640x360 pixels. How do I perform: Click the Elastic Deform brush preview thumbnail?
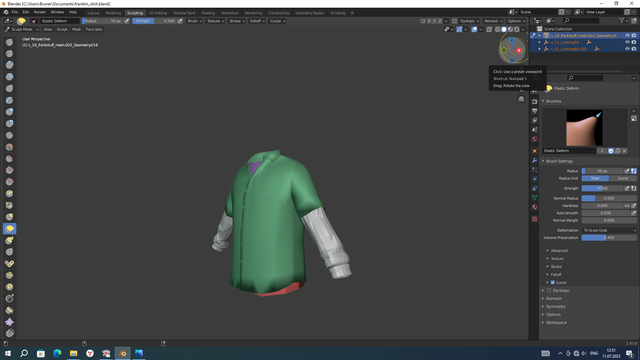584,128
